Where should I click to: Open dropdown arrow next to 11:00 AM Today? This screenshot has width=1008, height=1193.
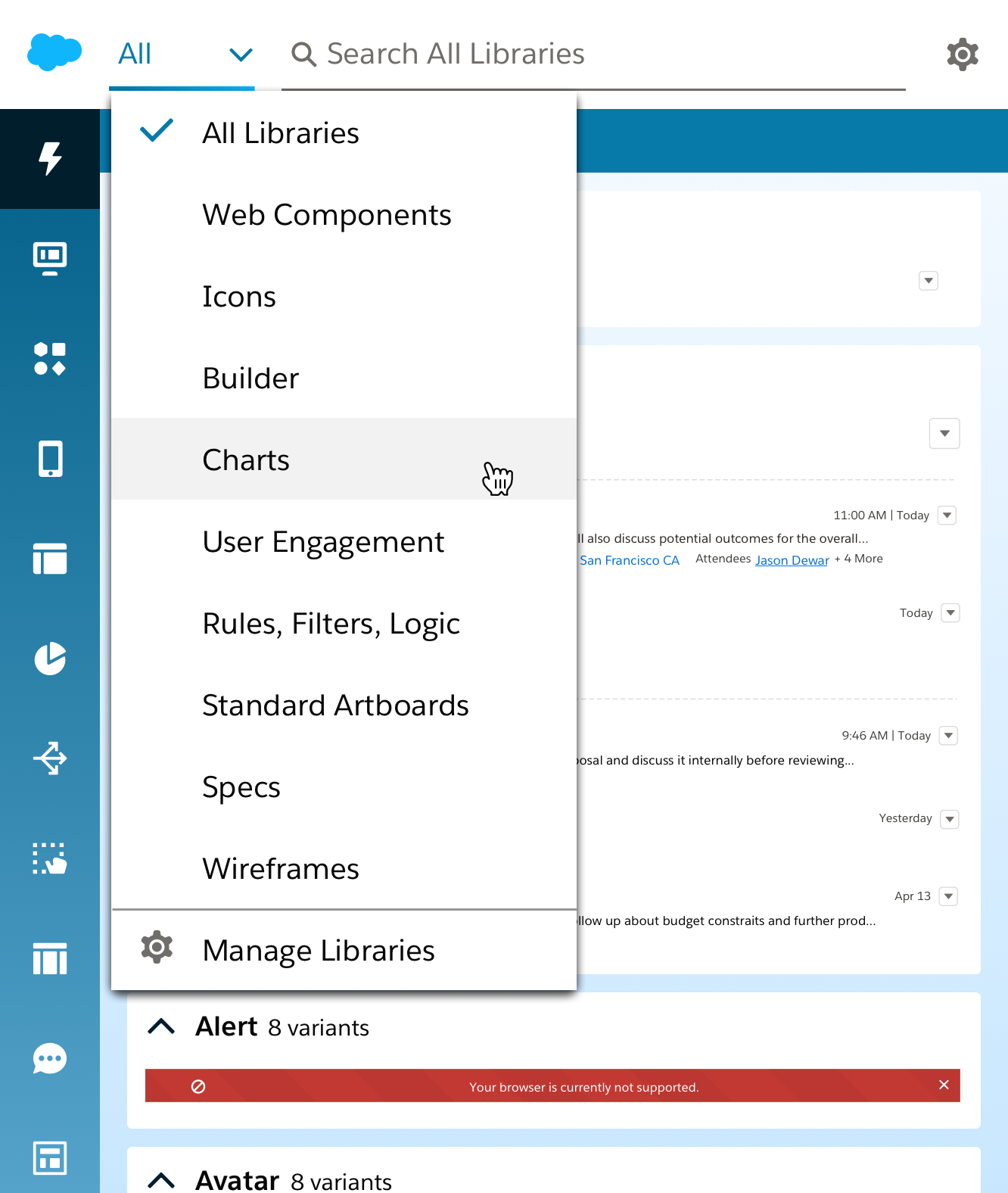click(x=947, y=516)
